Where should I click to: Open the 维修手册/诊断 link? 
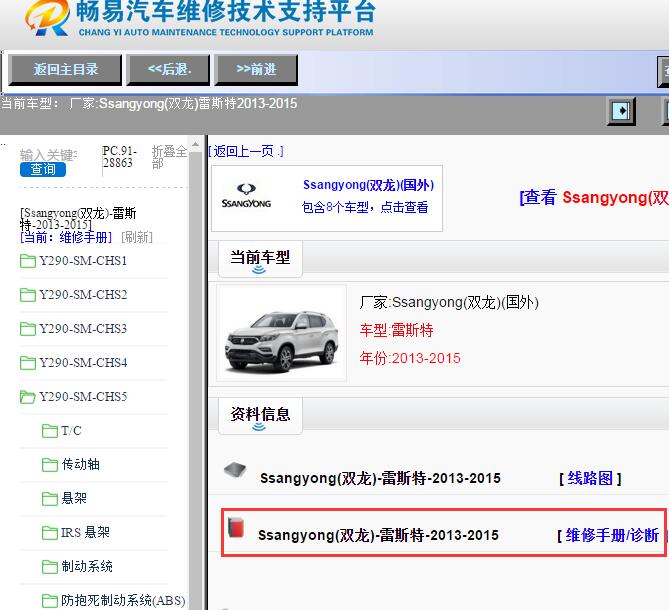611,535
